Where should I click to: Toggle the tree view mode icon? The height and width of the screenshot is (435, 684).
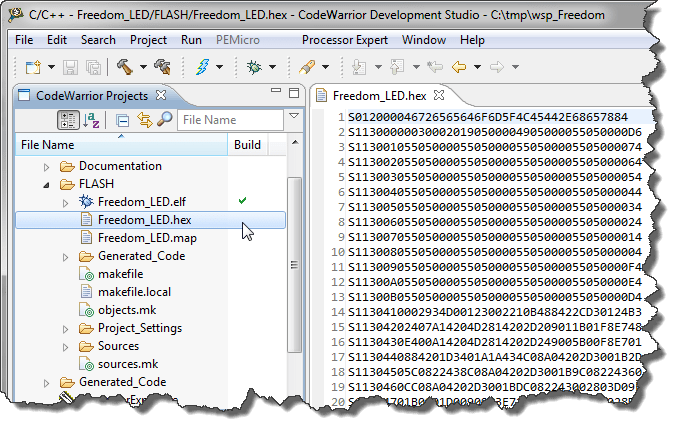click(68, 120)
